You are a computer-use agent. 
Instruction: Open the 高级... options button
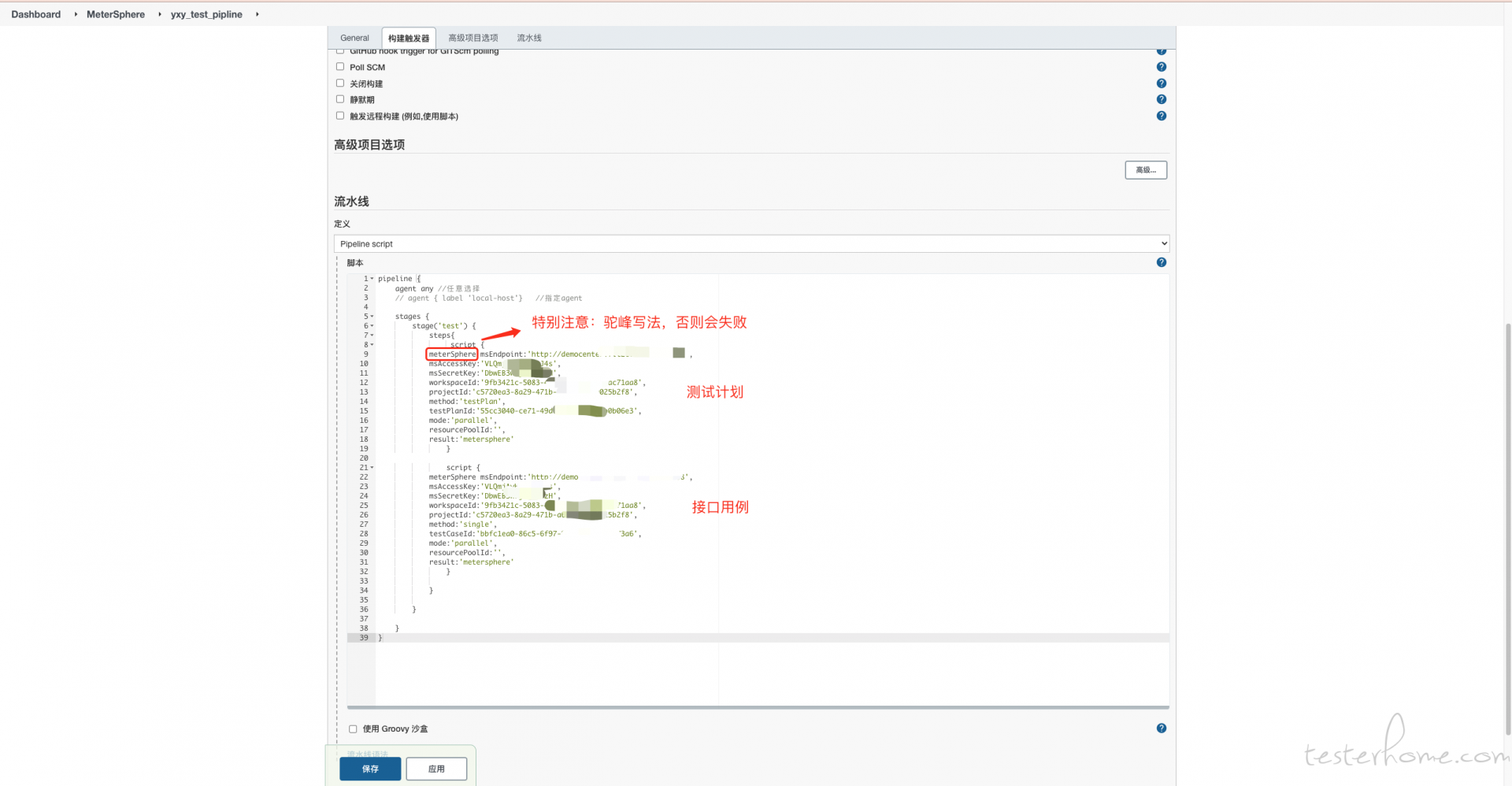point(1146,170)
